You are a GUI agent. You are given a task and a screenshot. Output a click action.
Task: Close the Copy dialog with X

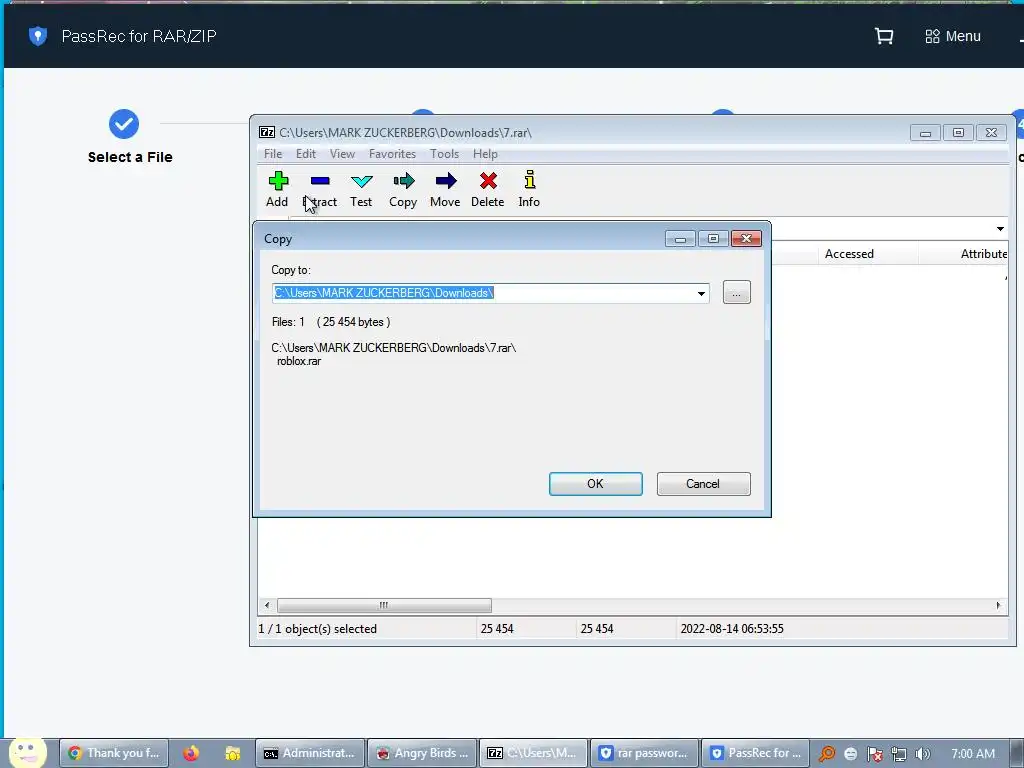pos(746,239)
